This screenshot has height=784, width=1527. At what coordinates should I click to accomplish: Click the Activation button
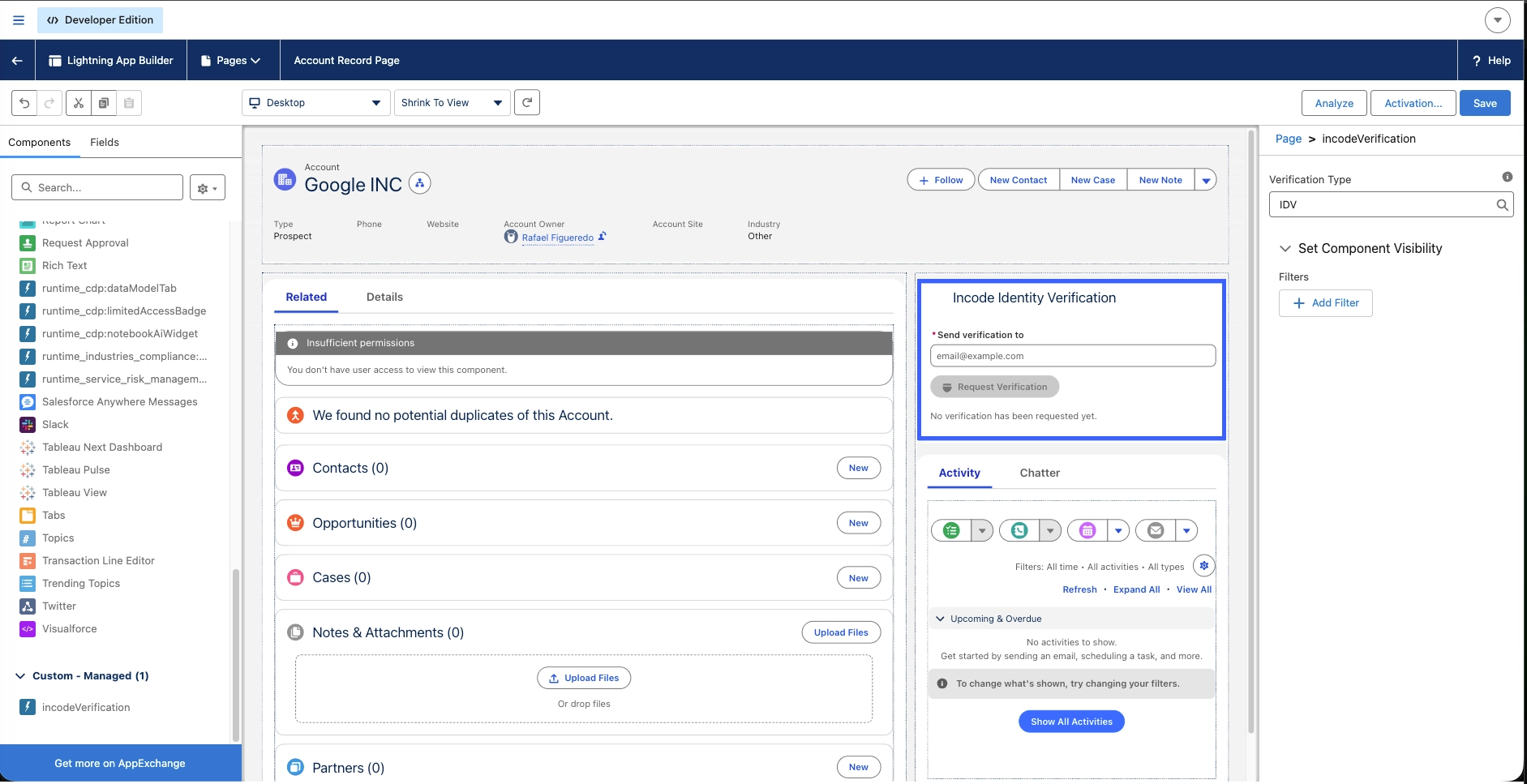point(1413,103)
